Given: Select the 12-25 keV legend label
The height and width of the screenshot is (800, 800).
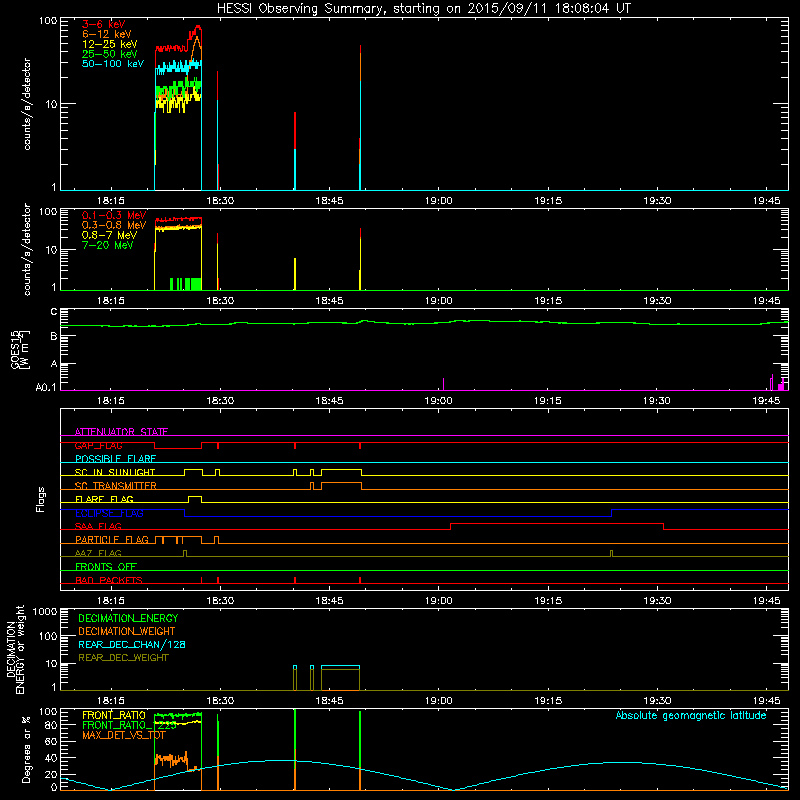Looking at the screenshot, I should click(109, 44).
